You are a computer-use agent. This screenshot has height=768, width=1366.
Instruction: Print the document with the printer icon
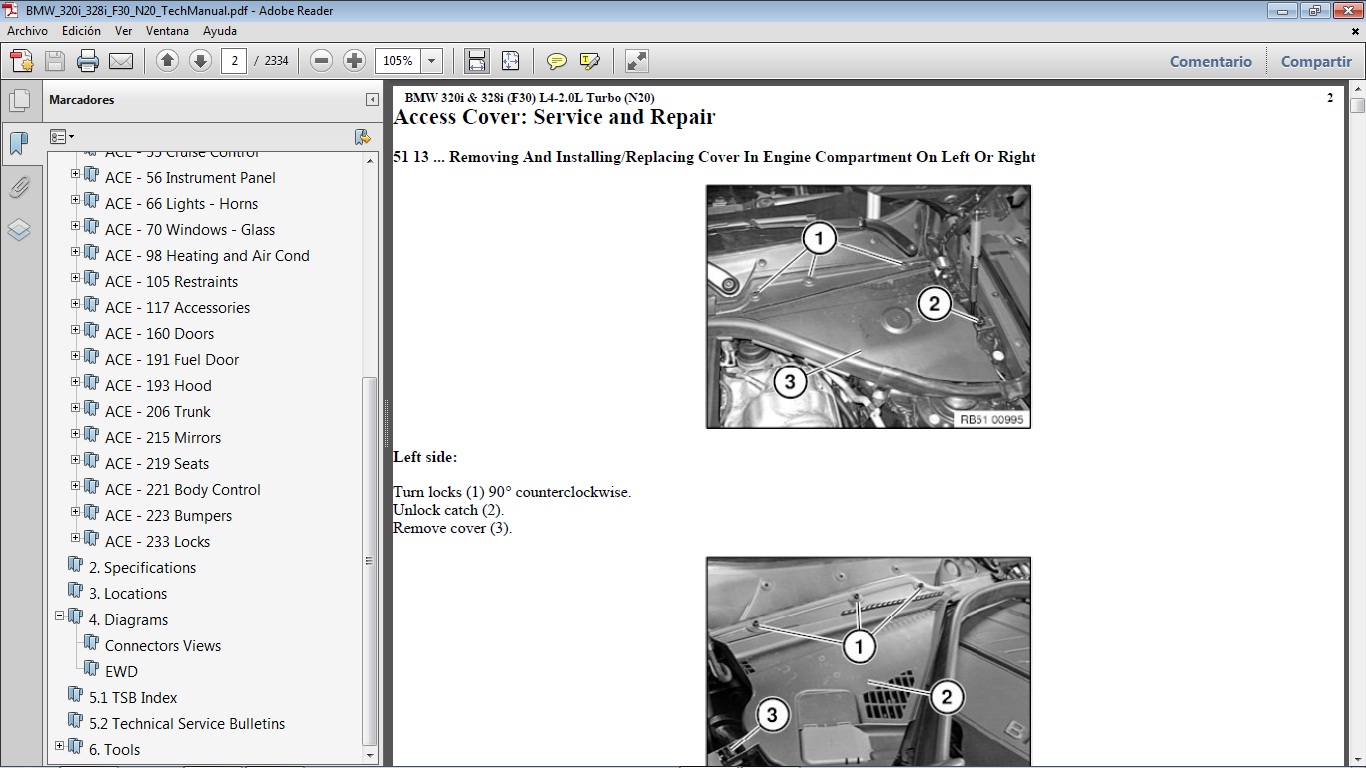(88, 61)
